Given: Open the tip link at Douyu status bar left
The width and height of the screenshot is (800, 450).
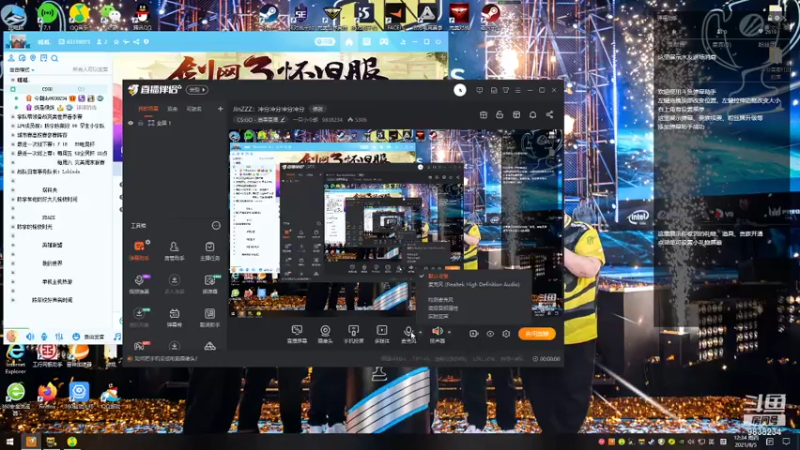Looking at the screenshot, I should 165,359.
